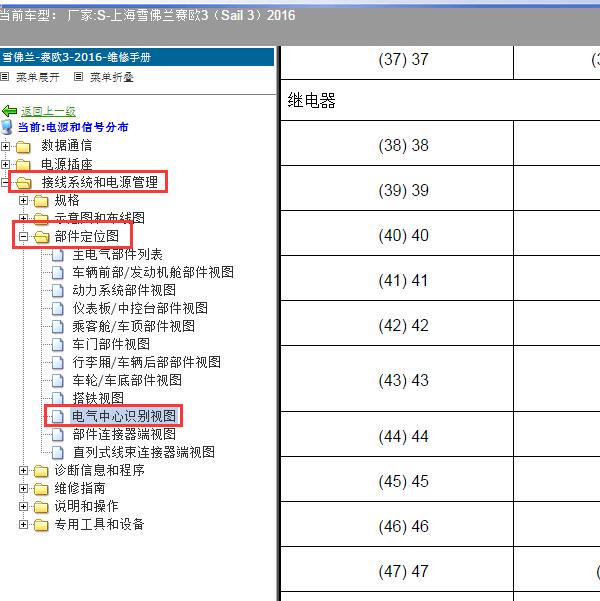Click the 继电器 section heading
Viewport: 600px width, 601px height.
(312, 101)
